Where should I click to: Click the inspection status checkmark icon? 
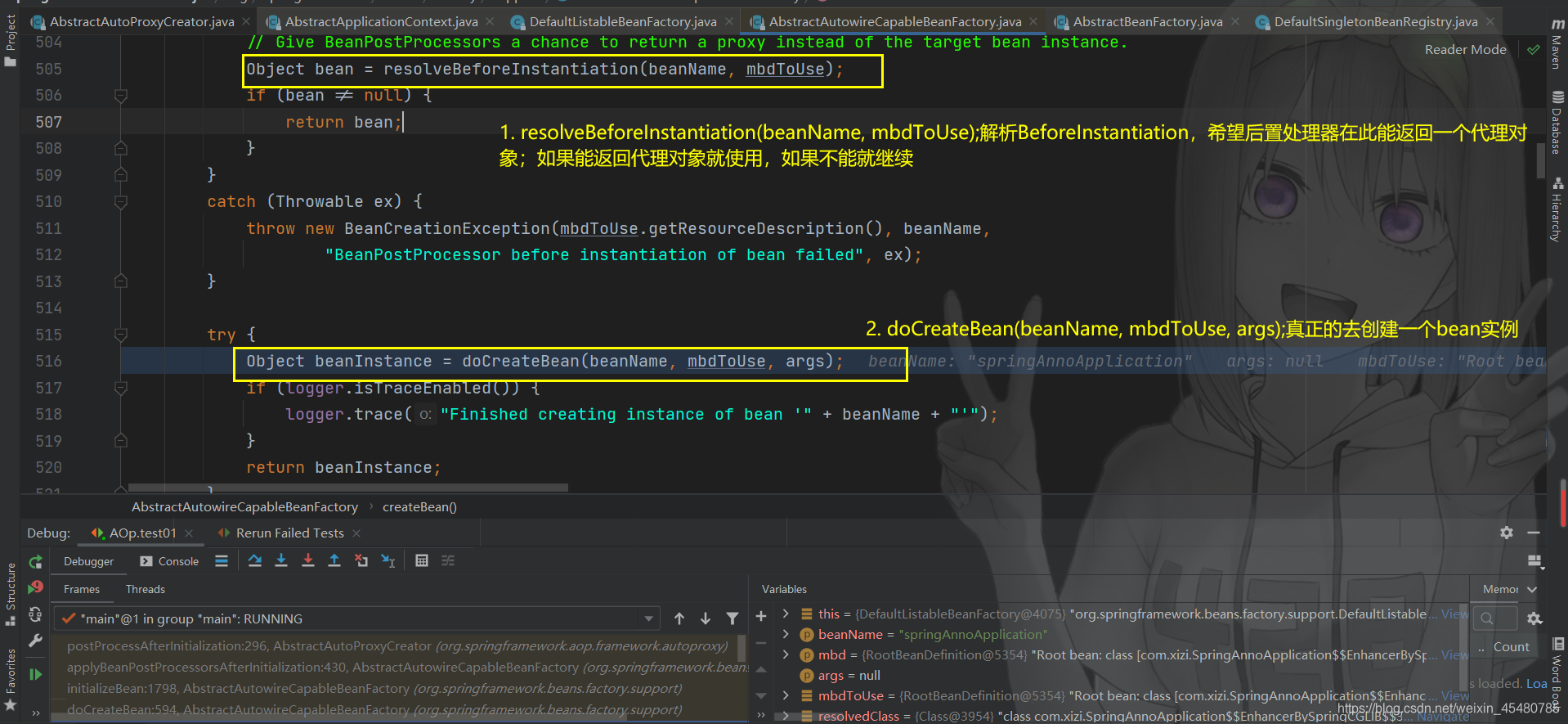[x=1534, y=50]
